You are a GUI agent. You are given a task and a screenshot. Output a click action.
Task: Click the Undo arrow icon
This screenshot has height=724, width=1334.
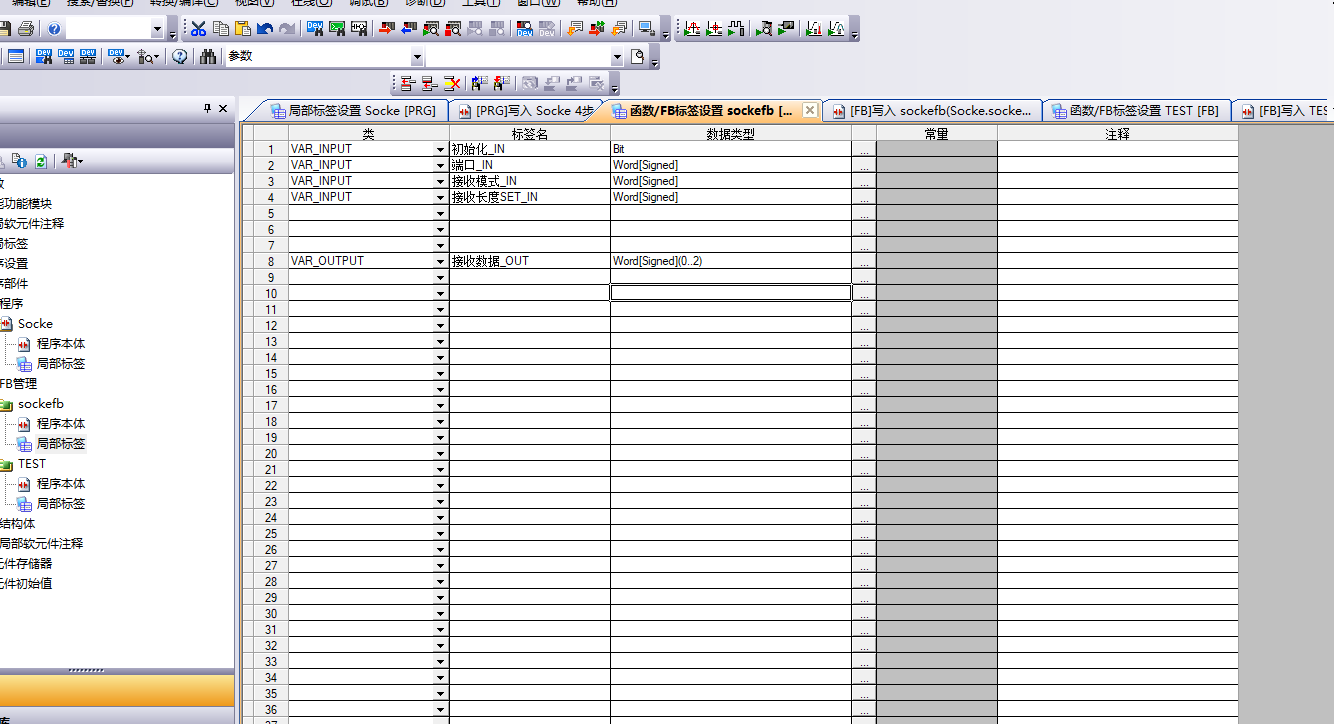click(x=265, y=29)
